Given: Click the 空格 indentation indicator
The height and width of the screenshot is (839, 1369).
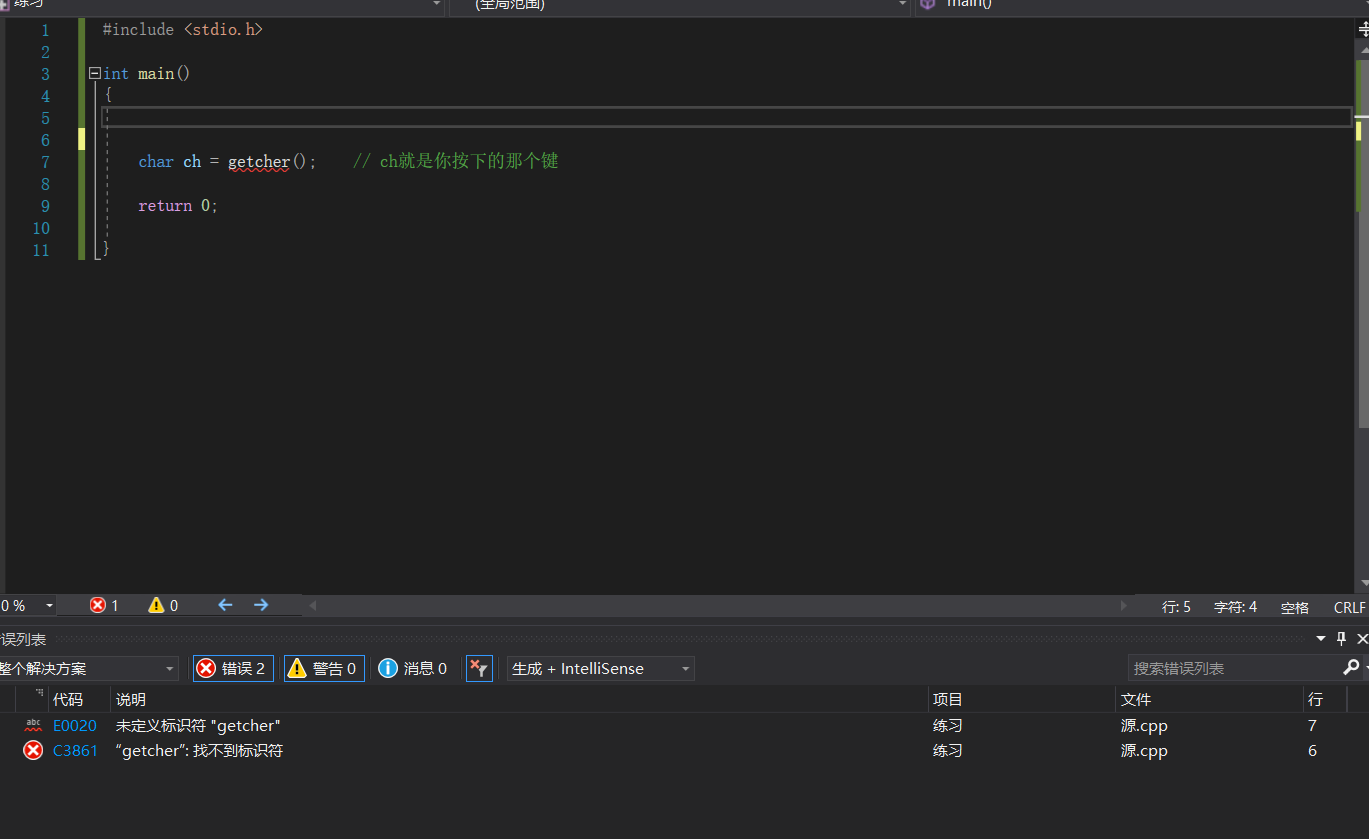Looking at the screenshot, I should tap(1294, 607).
